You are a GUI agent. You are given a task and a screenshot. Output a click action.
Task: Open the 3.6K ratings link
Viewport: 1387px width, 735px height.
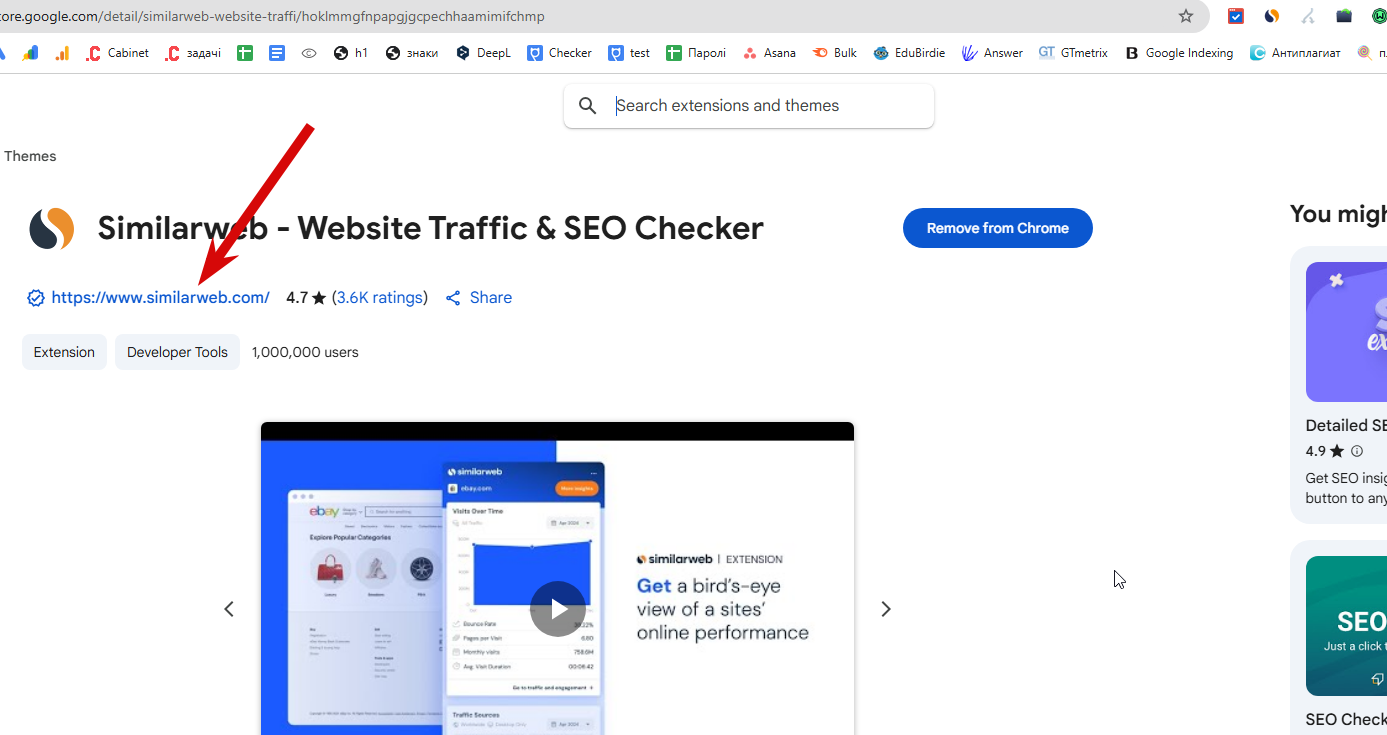[379, 298]
